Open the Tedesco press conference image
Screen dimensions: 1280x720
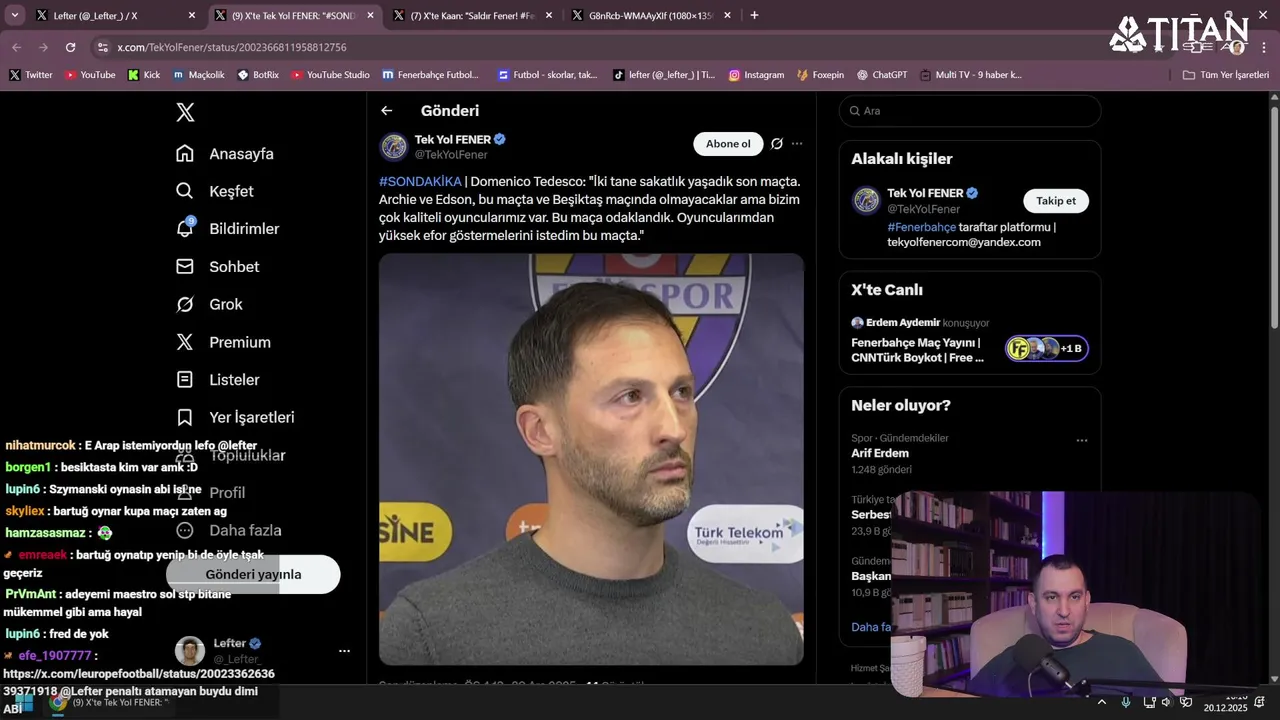point(591,459)
